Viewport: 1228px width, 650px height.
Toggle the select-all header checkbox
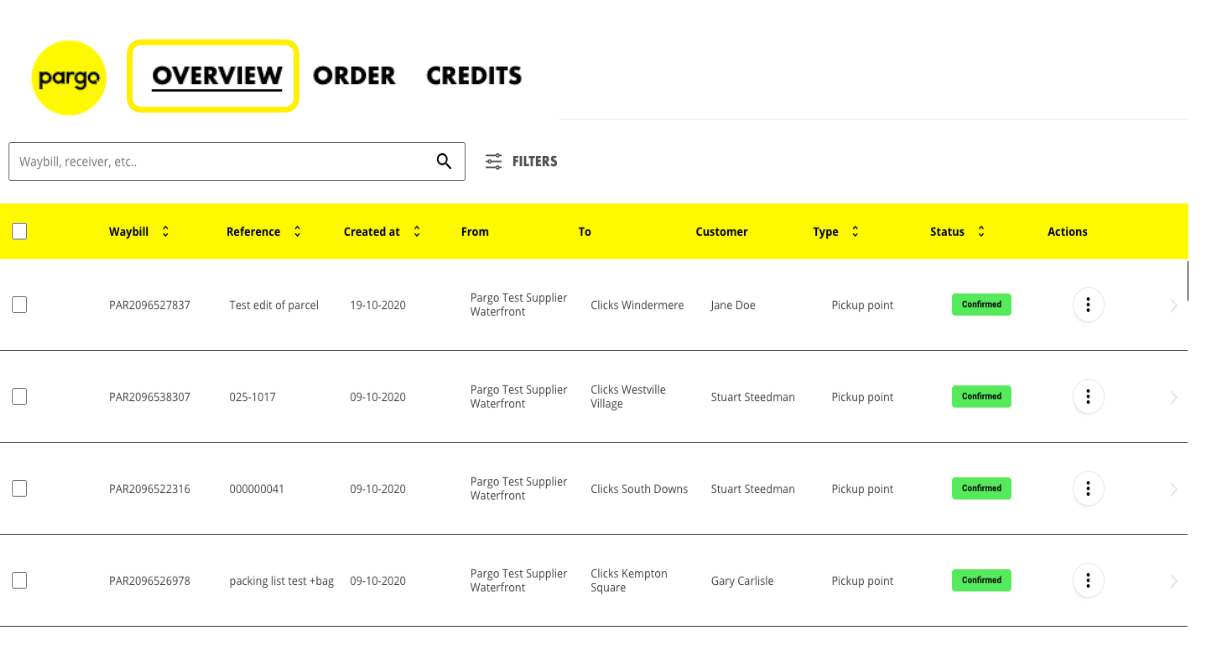19,231
